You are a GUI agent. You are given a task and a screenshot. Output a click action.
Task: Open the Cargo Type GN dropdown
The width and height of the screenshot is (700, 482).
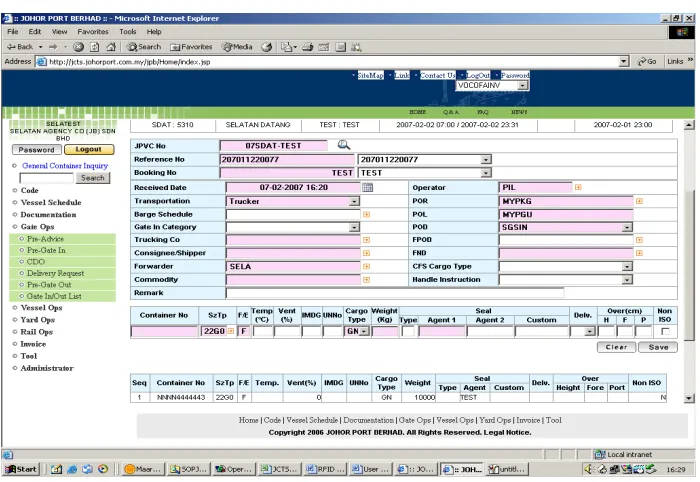click(364, 331)
